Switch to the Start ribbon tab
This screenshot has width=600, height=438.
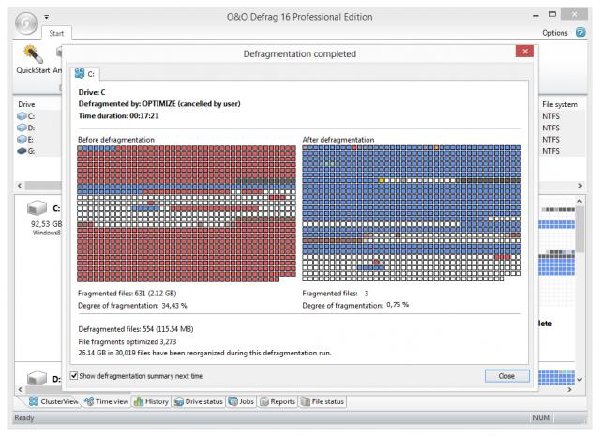[56, 33]
